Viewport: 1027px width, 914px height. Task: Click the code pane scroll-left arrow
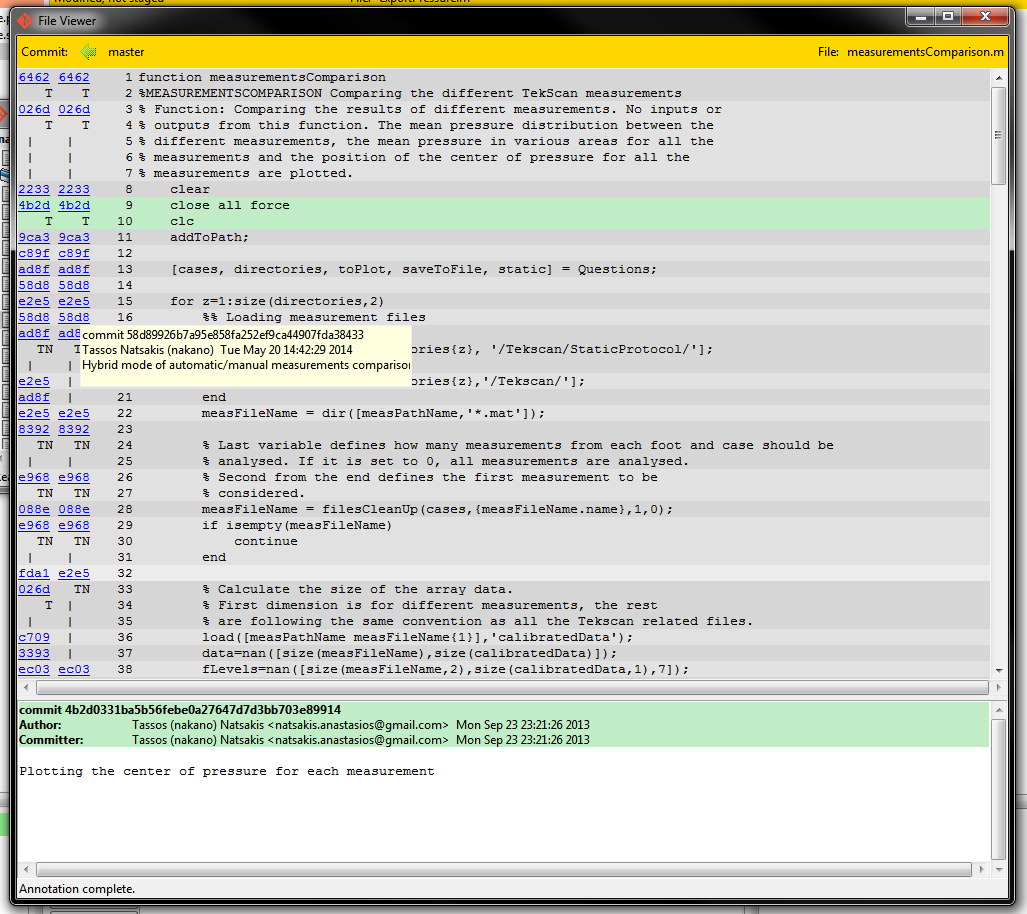pyautogui.click(x=26, y=687)
